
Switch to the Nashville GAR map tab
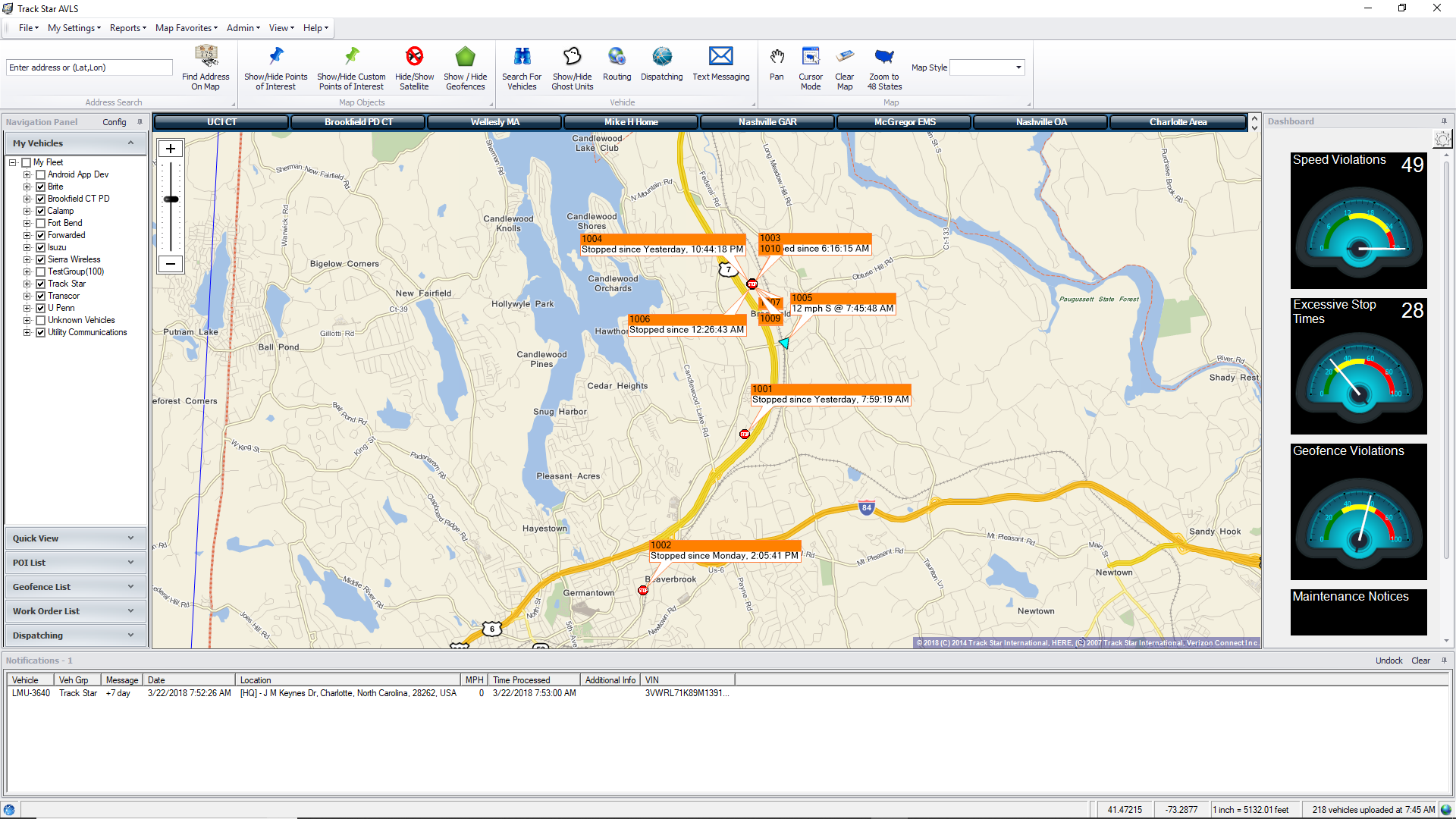(767, 122)
